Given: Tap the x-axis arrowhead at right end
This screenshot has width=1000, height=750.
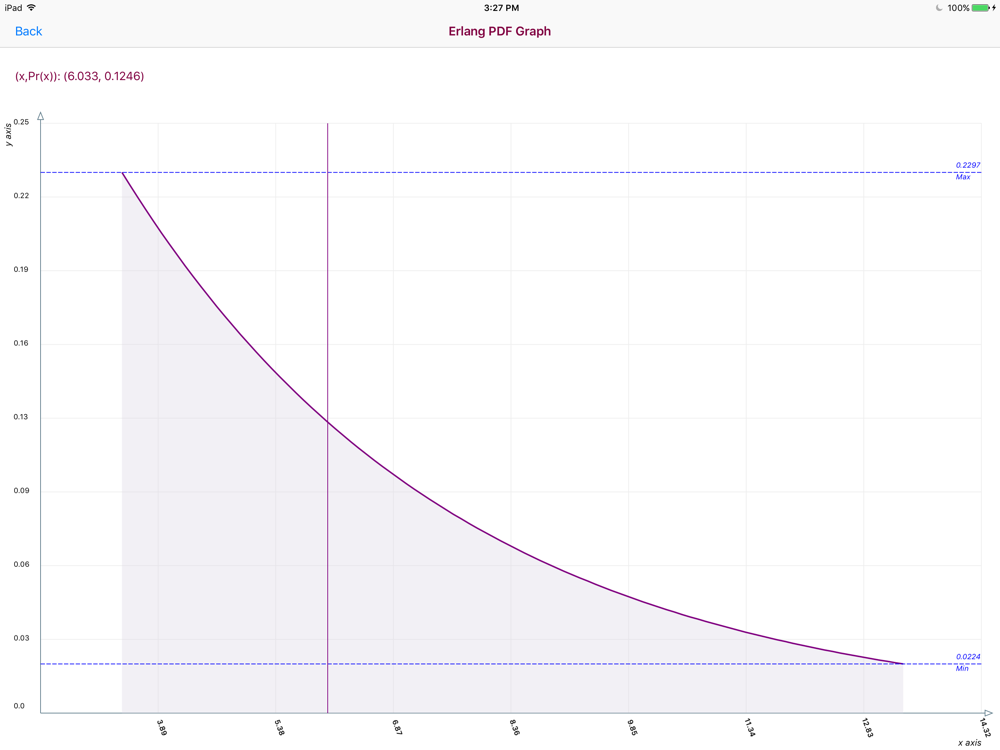Looking at the screenshot, I should (x=988, y=713).
